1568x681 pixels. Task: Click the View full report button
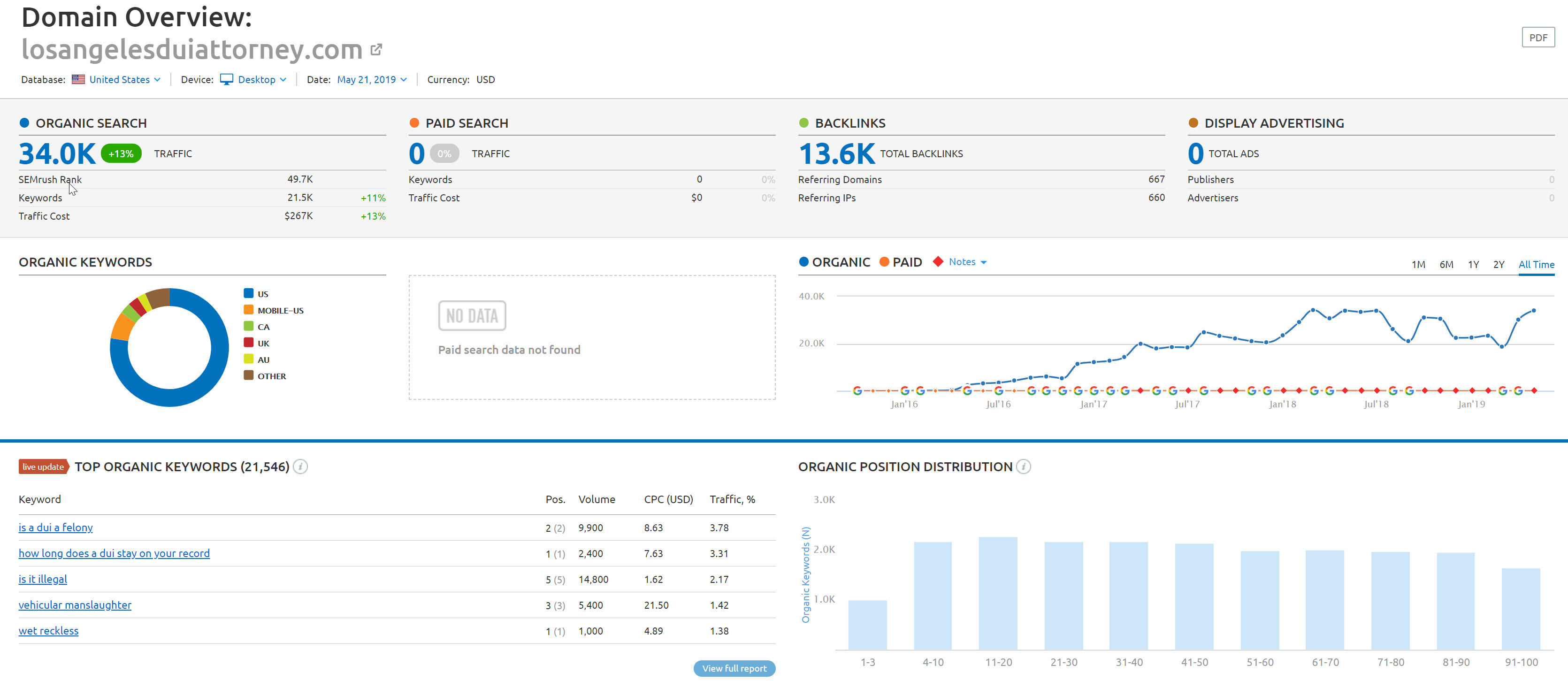[734, 668]
